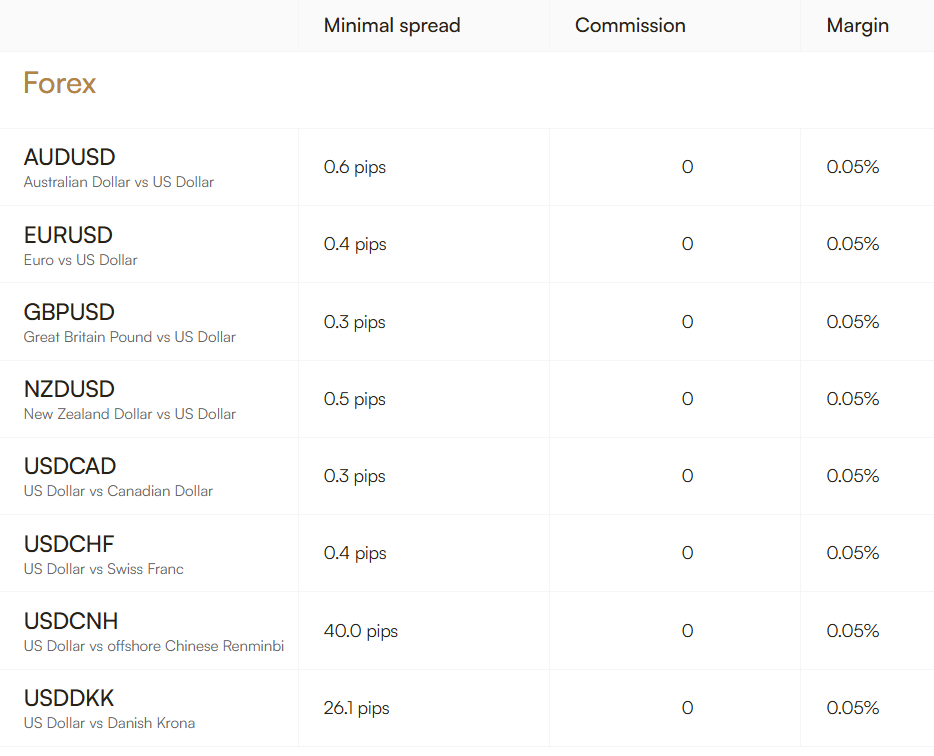The height and width of the screenshot is (756, 934).
Task: Click the Euro vs US Dollar description
Action: coord(81,260)
